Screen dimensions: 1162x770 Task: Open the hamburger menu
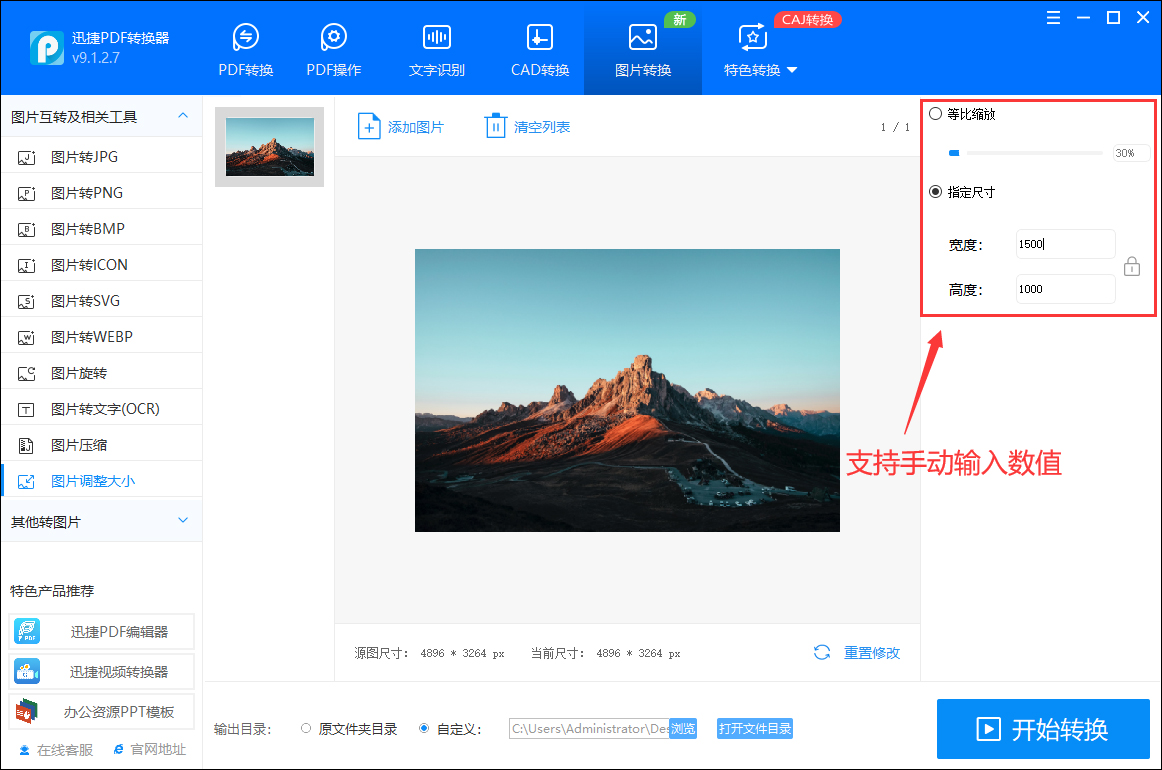(x=1052, y=17)
